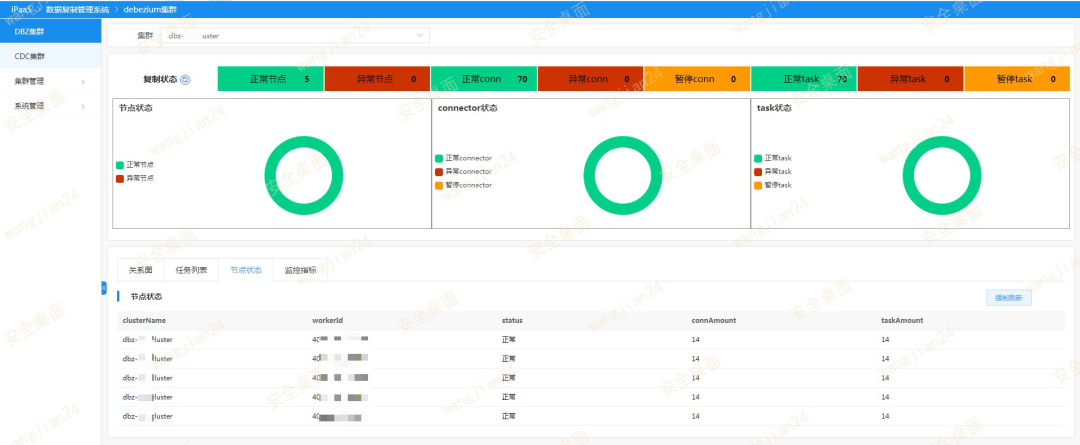This screenshot has height=445, width=1080.
Task: Click the green 正常节点 5 status tile
Action: (271, 79)
